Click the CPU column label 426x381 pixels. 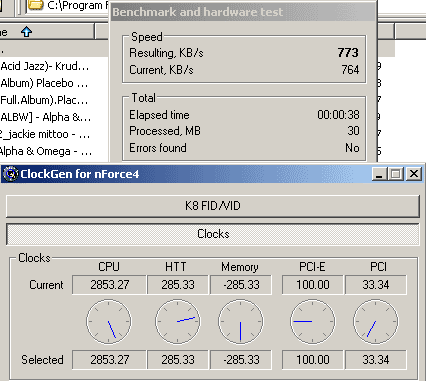109,267
